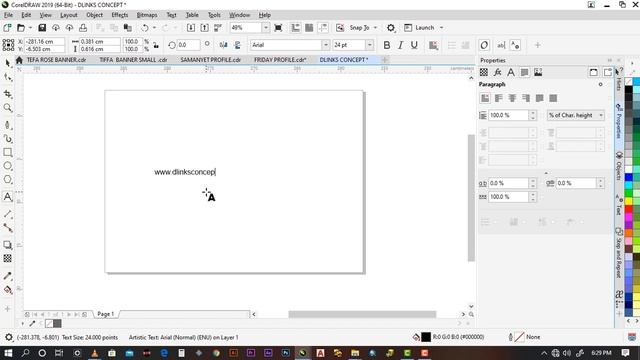Add a new document tab
This screenshot has width=640, height=360.
click(x=384, y=60)
